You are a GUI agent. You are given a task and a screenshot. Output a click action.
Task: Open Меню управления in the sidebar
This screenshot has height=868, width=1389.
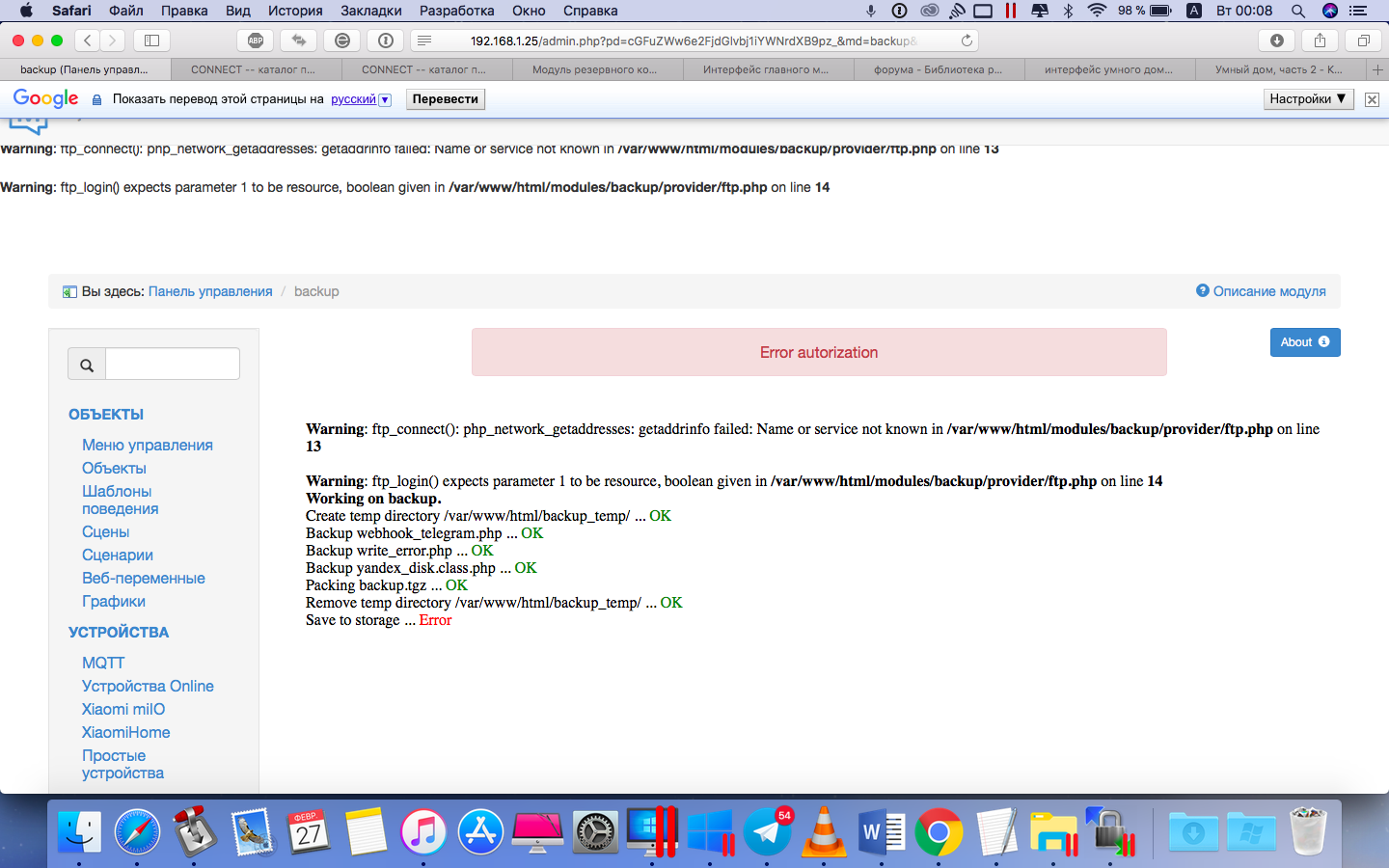click(x=148, y=445)
